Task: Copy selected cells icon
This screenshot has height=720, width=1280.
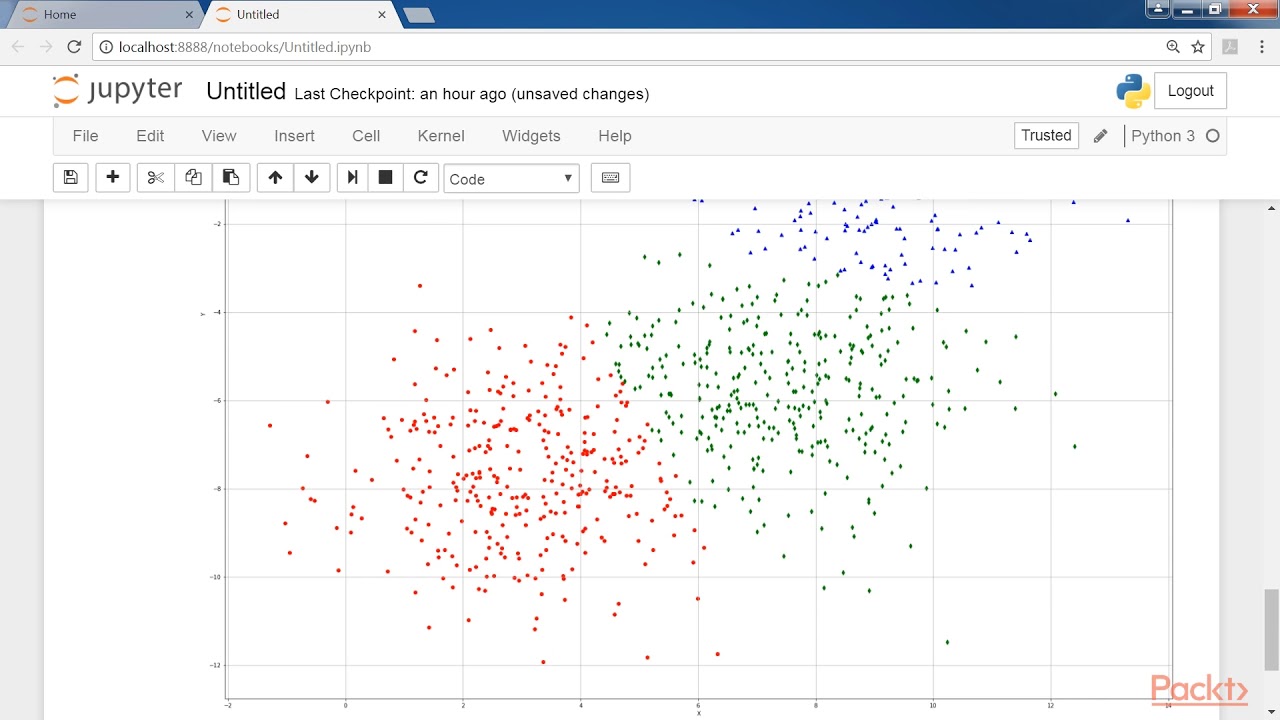Action: 193,177
